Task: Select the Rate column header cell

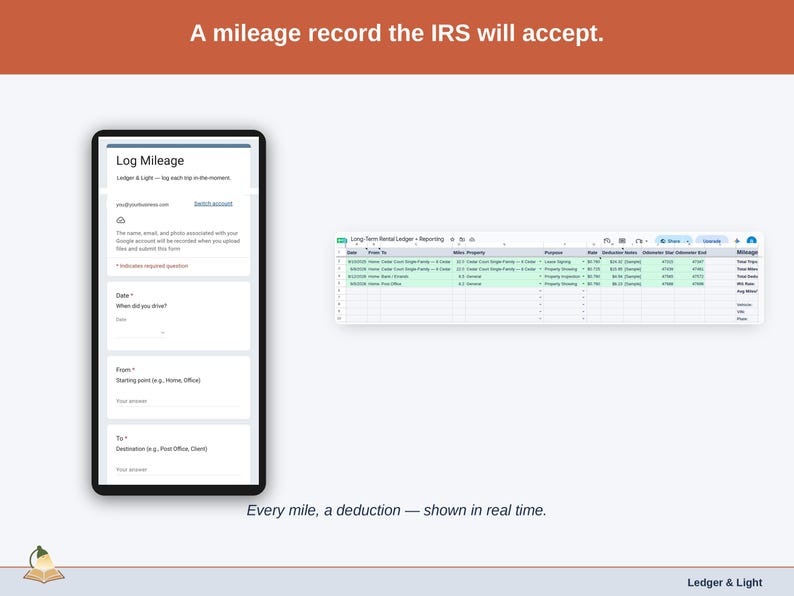Action: click(x=593, y=252)
